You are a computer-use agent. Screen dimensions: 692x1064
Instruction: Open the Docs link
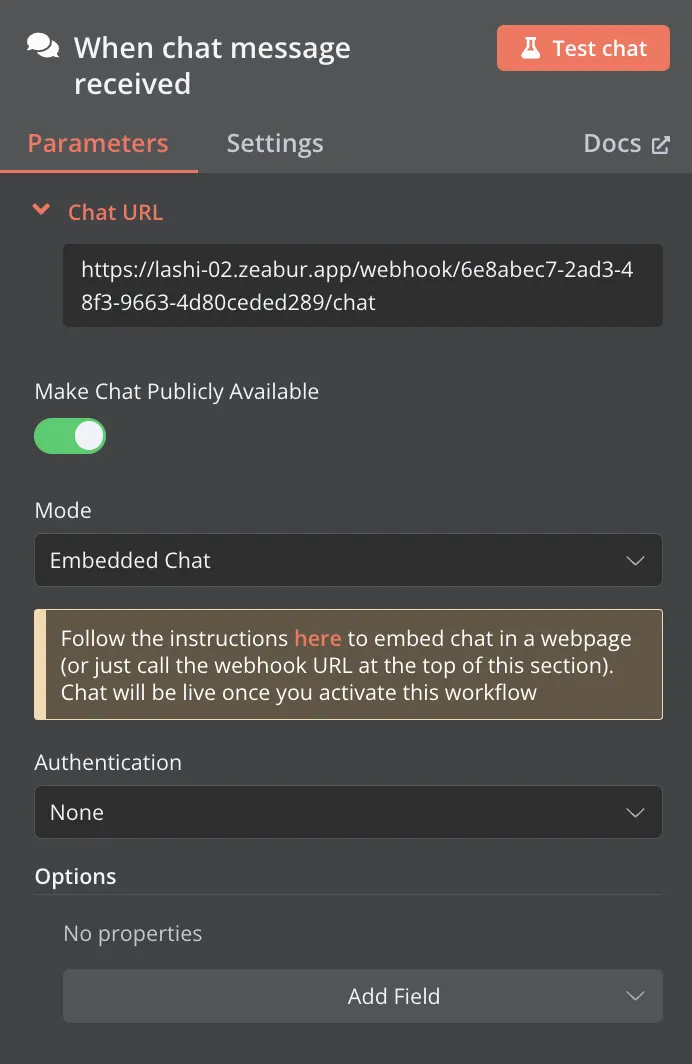[613, 143]
